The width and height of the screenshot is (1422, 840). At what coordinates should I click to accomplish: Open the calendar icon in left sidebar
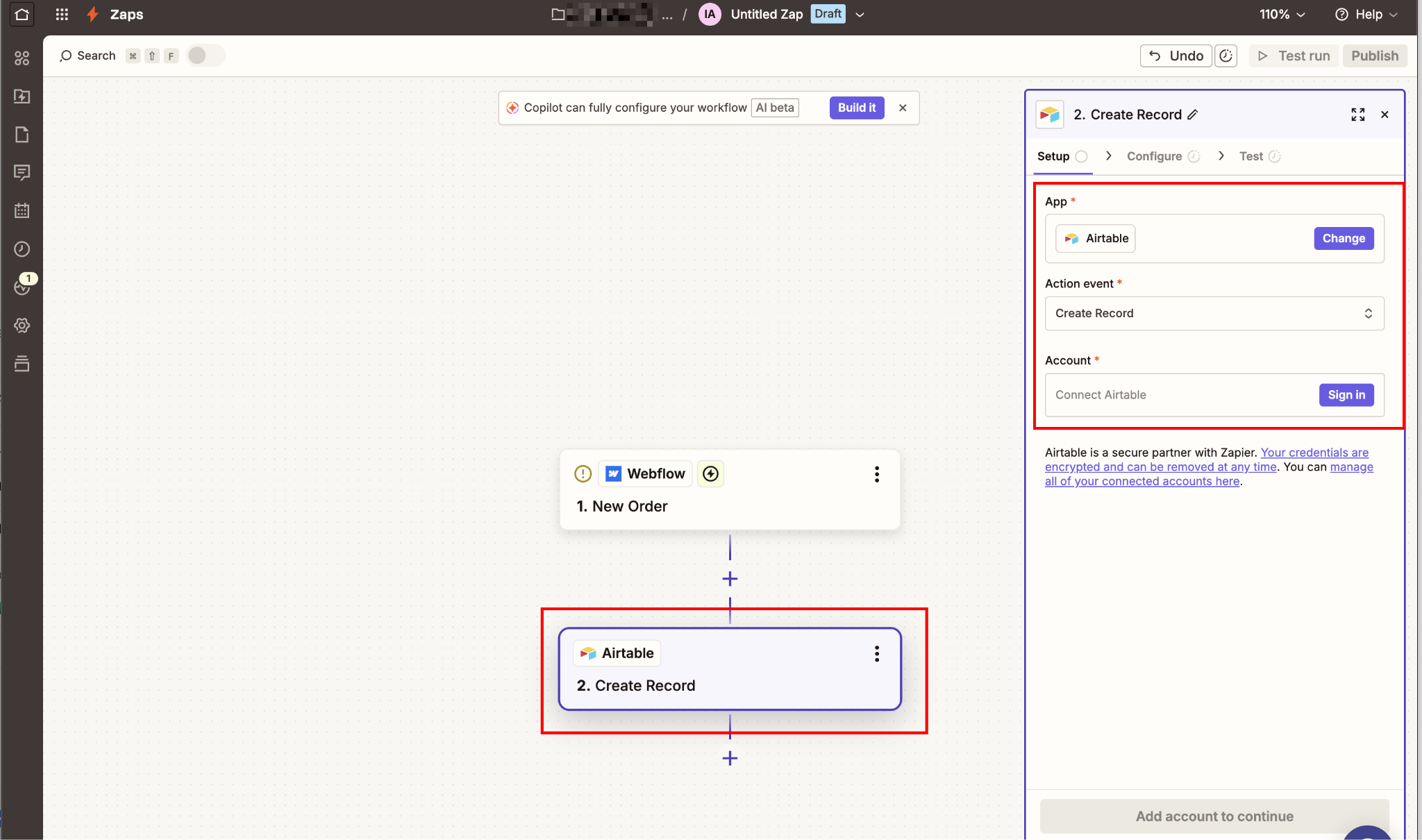pos(22,211)
